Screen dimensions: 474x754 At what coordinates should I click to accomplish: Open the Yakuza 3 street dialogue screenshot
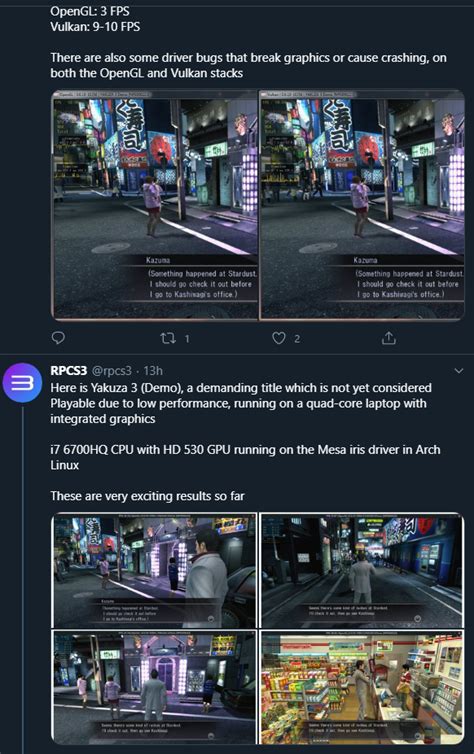click(x=154, y=570)
